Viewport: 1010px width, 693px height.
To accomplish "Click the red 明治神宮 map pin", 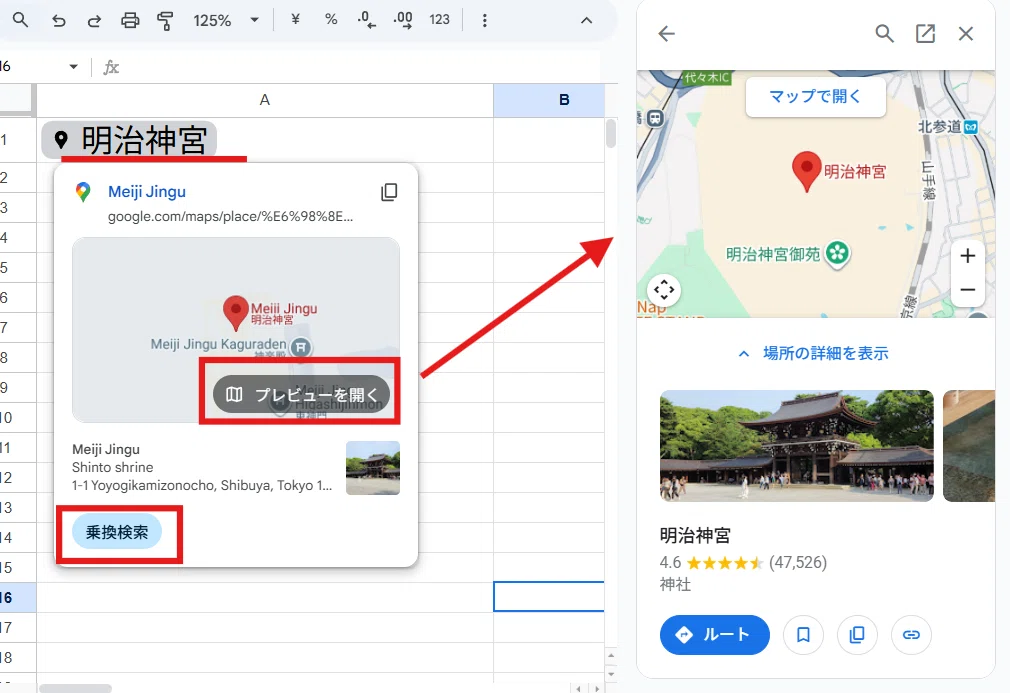I will point(806,171).
